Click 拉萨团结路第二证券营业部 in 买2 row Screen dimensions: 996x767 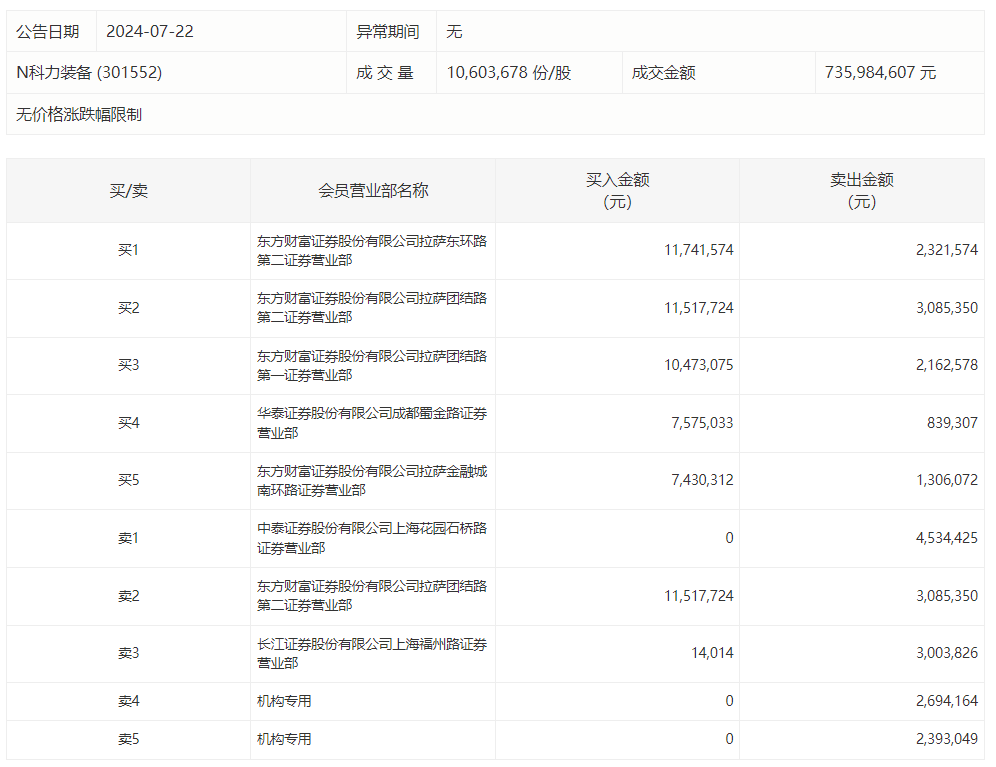coord(372,308)
